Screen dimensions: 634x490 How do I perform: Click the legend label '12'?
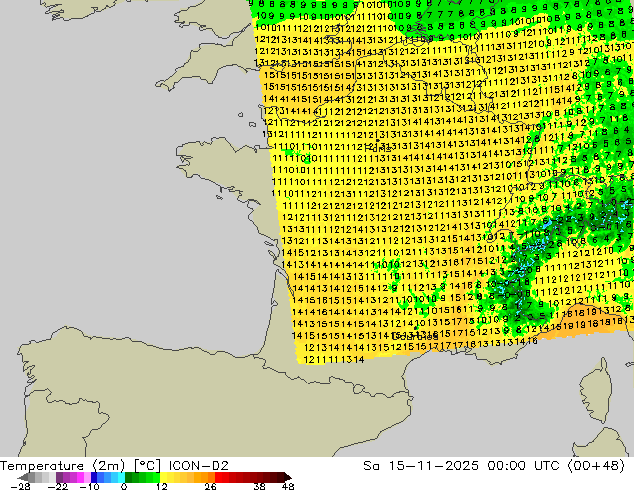(162, 487)
